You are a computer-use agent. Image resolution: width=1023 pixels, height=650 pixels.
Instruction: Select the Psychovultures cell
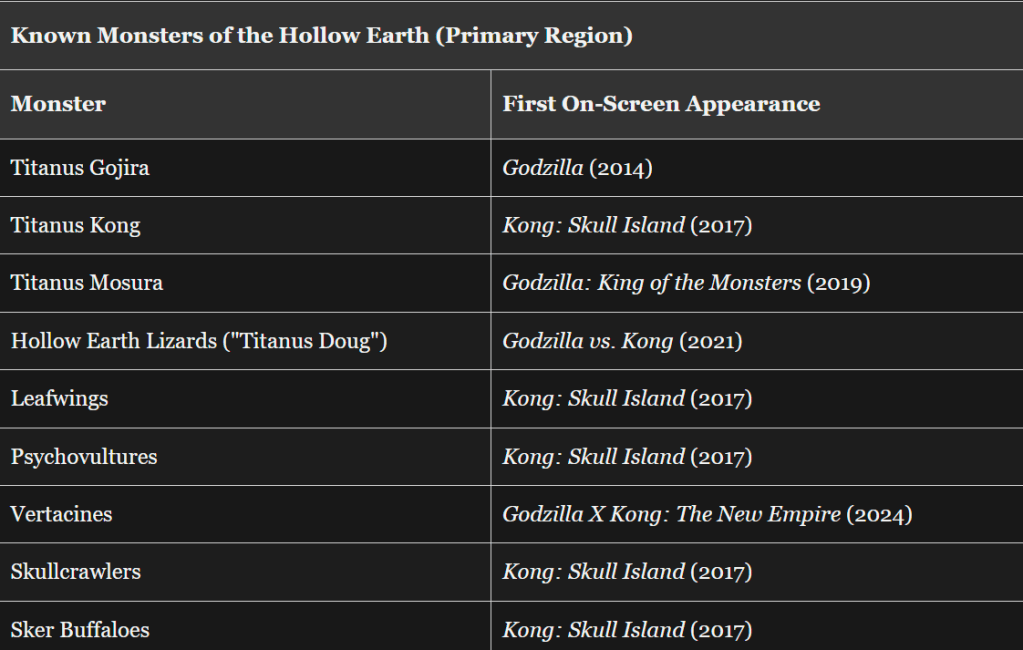[x=84, y=456]
